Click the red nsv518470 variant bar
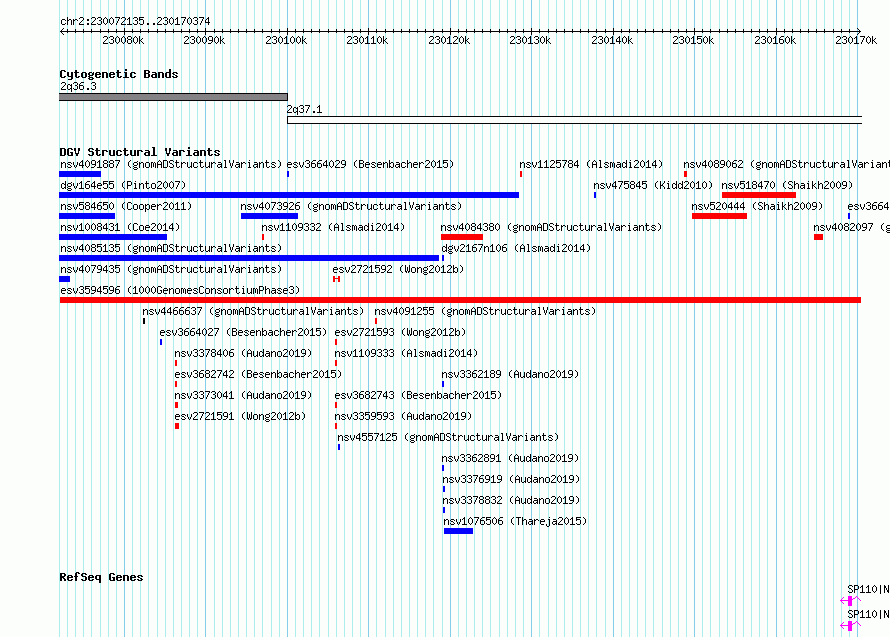Image resolution: width=890 pixels, height=637 pixels. (x=759, y=195)
